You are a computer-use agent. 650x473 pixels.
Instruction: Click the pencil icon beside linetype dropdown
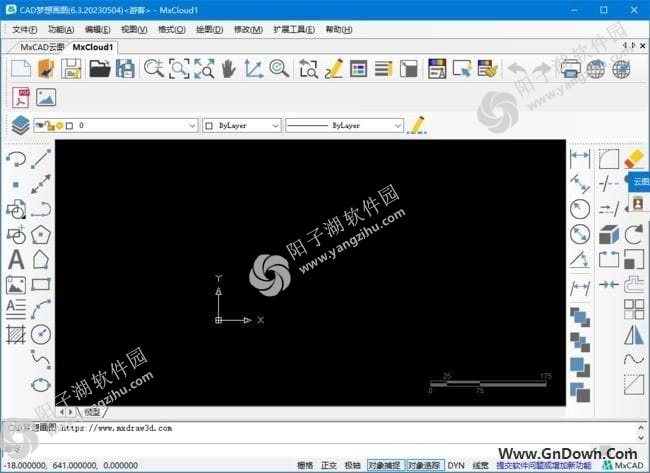pyautogui.click(x=417, y=125)
